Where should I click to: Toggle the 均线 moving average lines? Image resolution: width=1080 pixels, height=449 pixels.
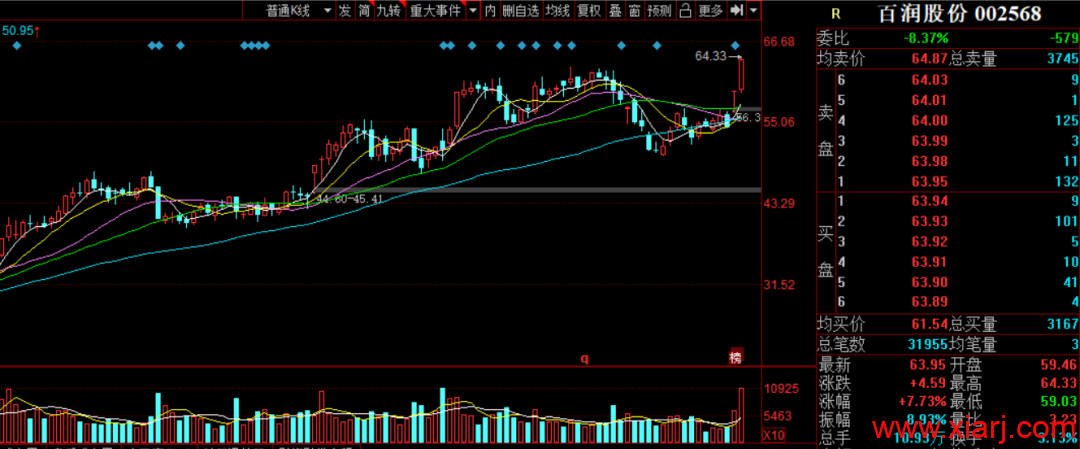[557, 10]
